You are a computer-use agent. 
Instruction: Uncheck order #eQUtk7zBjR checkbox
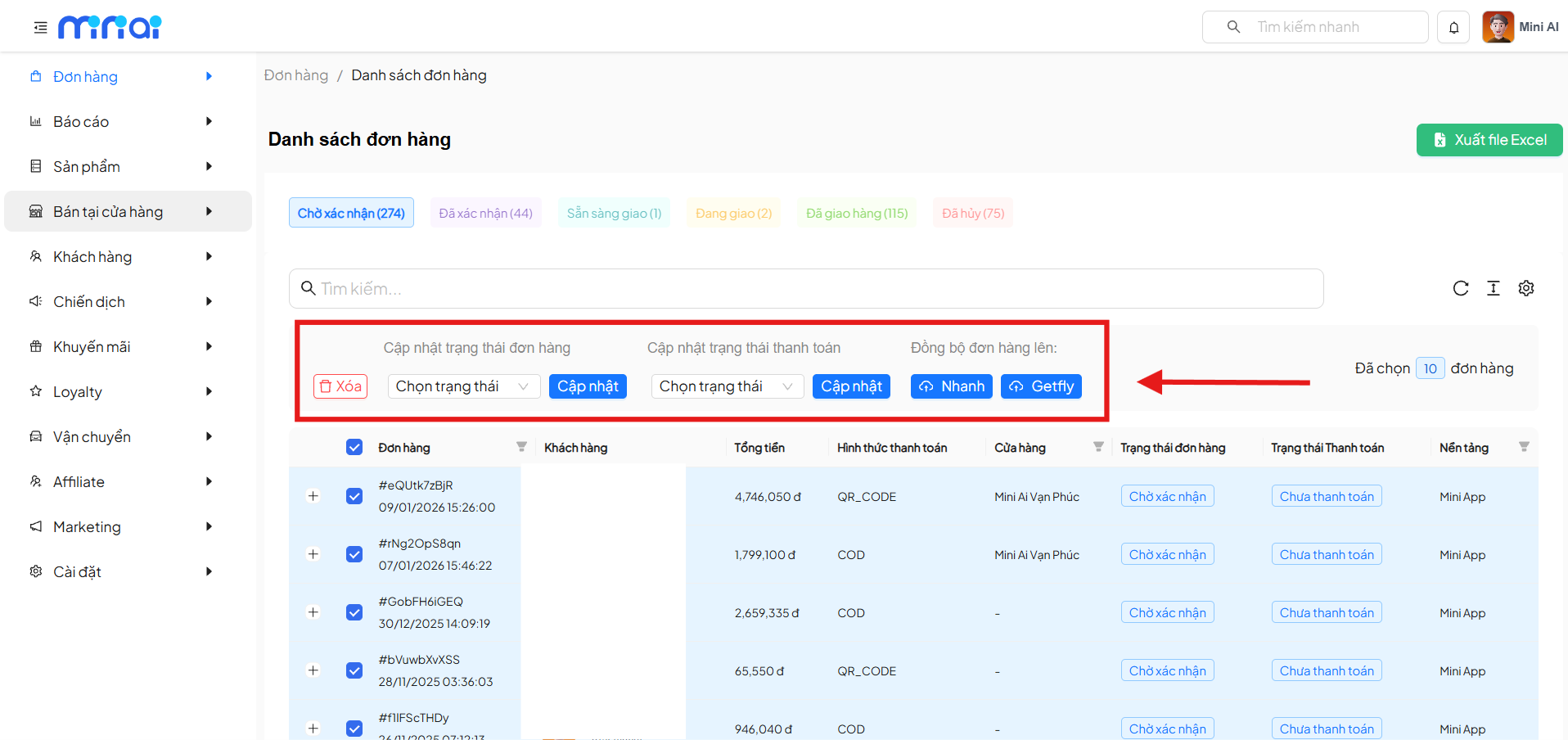354,496
